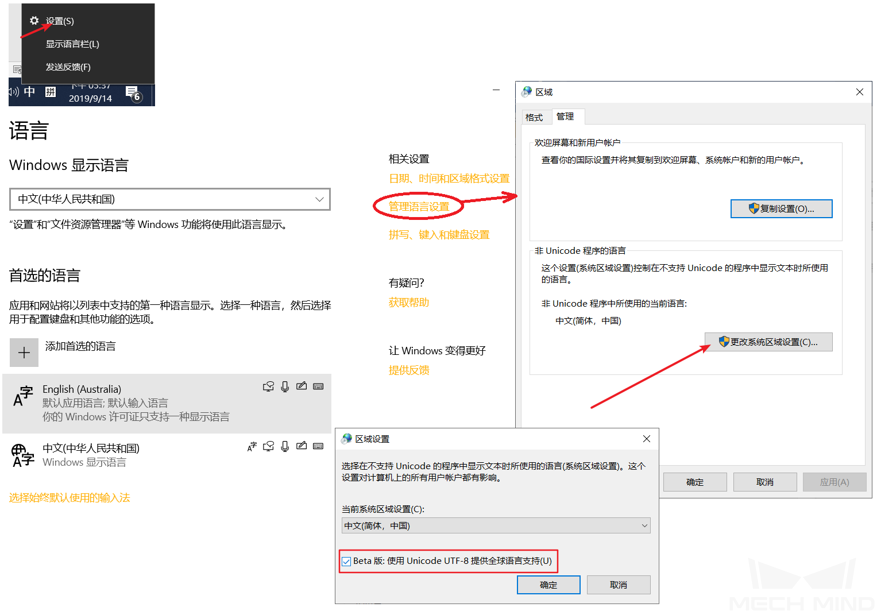The image size is (877, 615).
Task: Click text-to-speech icon on 中文 row
Action: (x=268, y=446)
